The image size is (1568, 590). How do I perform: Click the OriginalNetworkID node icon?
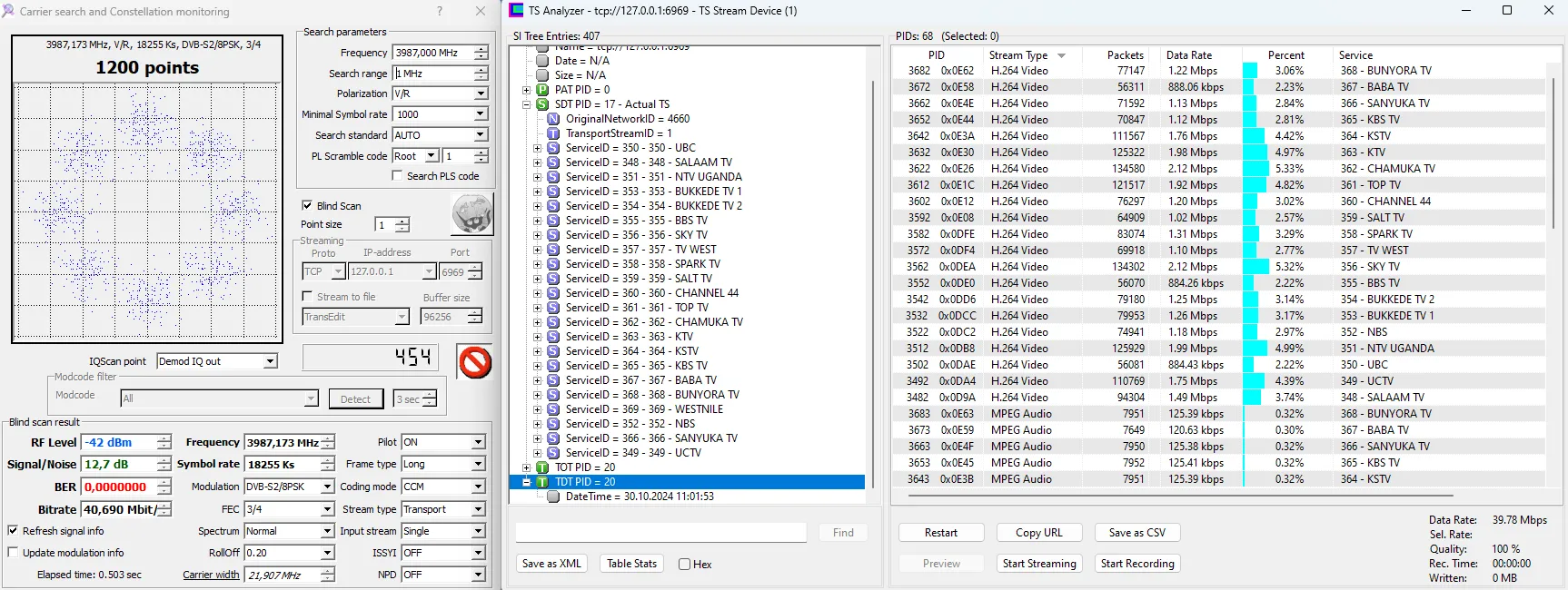tap(553, 119)
